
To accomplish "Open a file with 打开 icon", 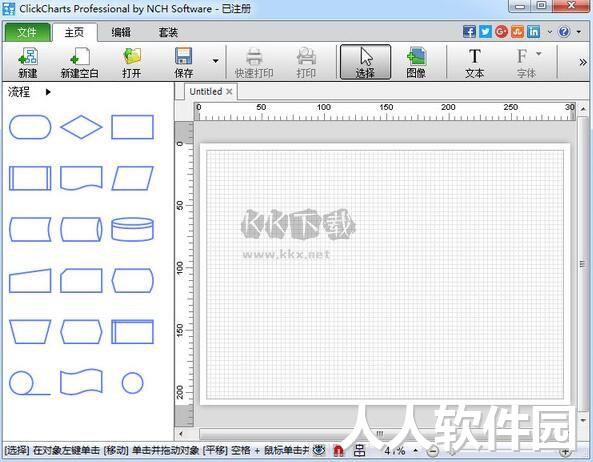I will (x=132, y=62).
